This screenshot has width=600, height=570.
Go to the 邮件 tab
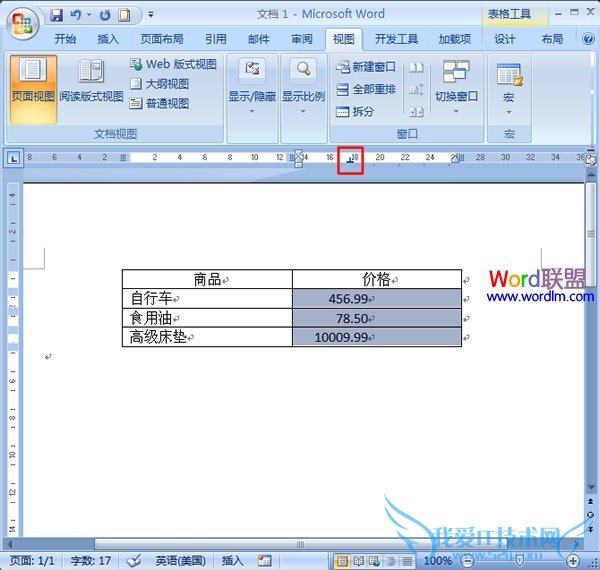point(259,39)
